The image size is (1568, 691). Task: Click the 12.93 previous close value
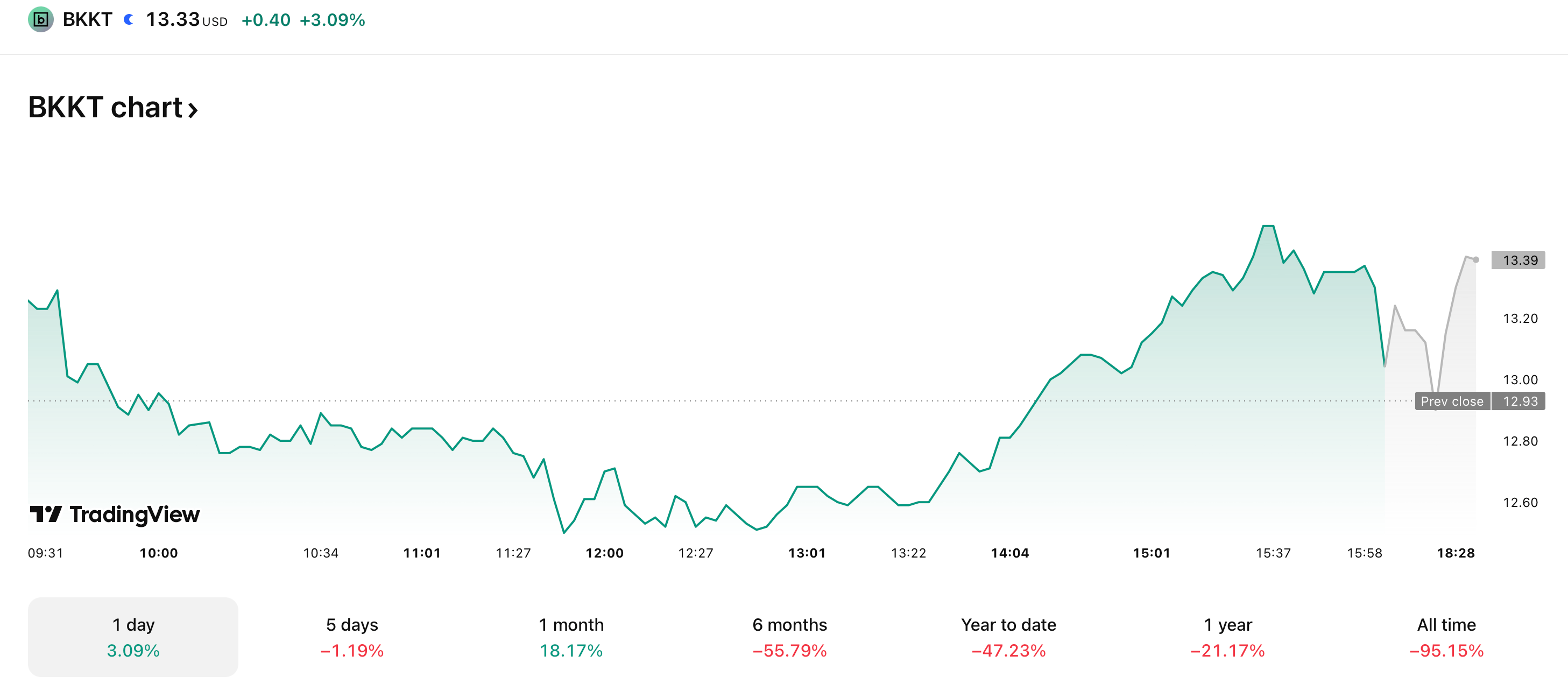(x=1520, y=401)
